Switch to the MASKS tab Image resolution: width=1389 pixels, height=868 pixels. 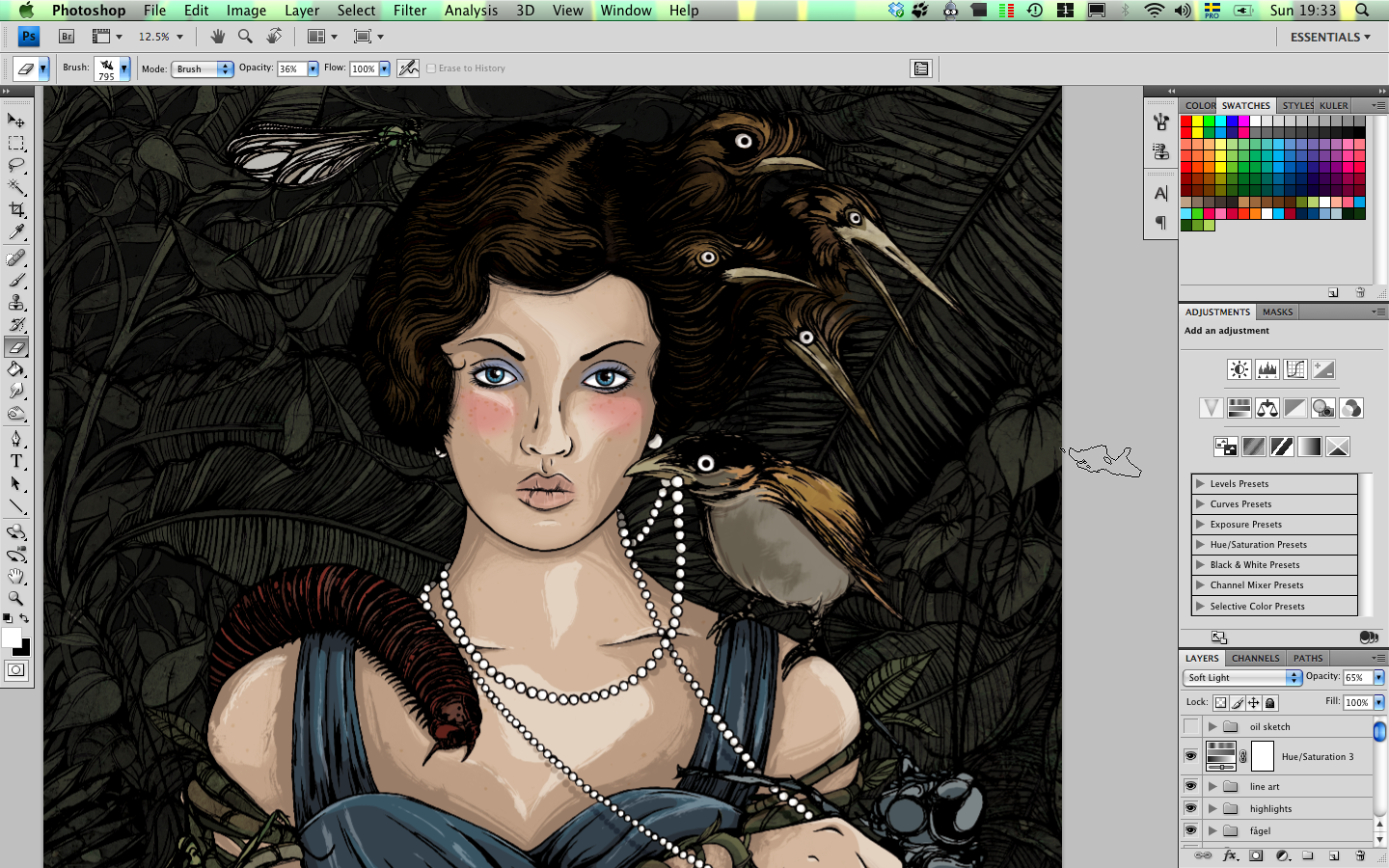click(x=1277, y=312)
